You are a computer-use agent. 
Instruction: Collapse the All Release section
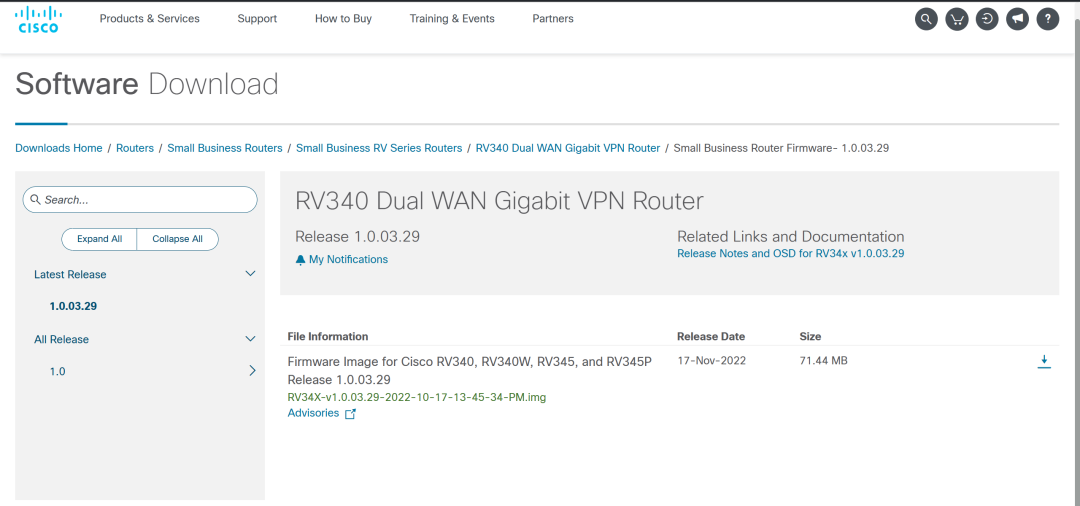pyautogui.click(x=250, y=339)
